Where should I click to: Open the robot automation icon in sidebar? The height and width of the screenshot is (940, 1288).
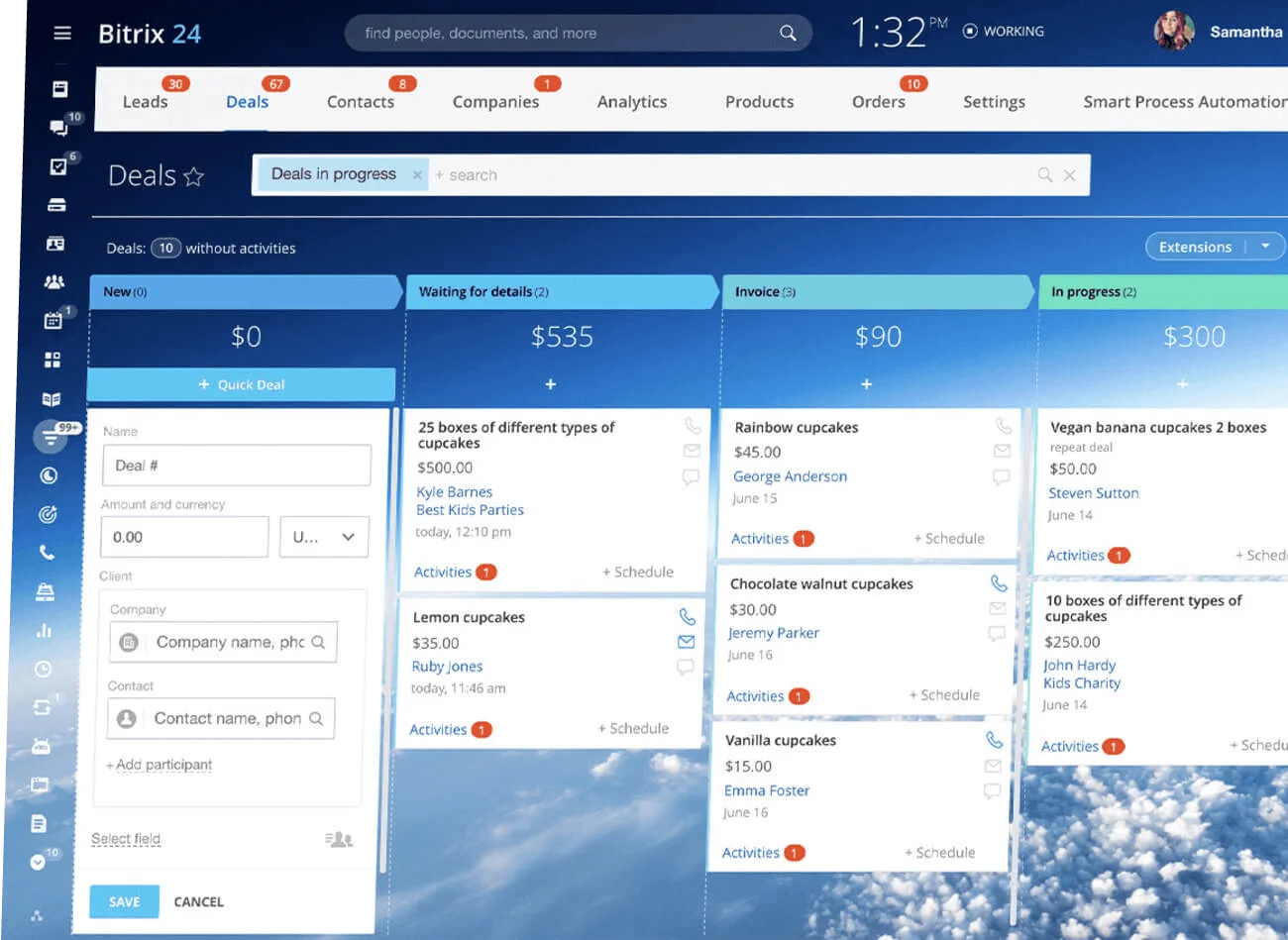tap(41, 746)
